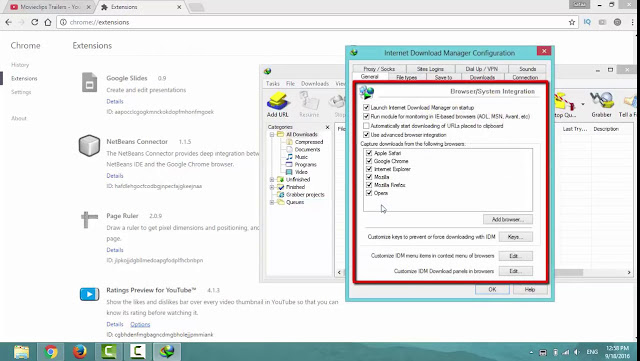Image resolution: width=640 pixels, height=361 pixels.
Task: Select Music category in IDM tree
Action: click(x=301, y=157)
